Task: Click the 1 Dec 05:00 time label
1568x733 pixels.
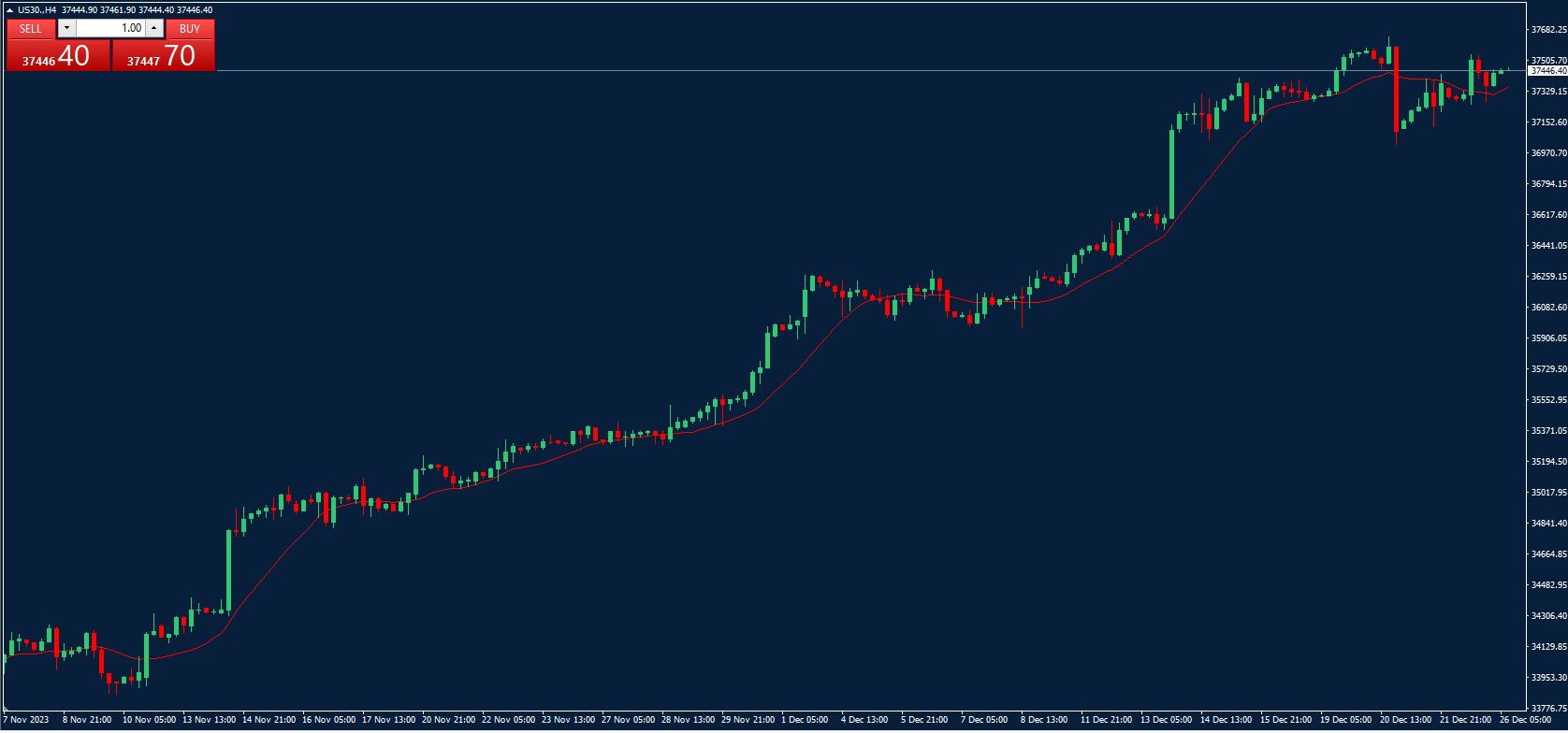Action: pos(805,720)
